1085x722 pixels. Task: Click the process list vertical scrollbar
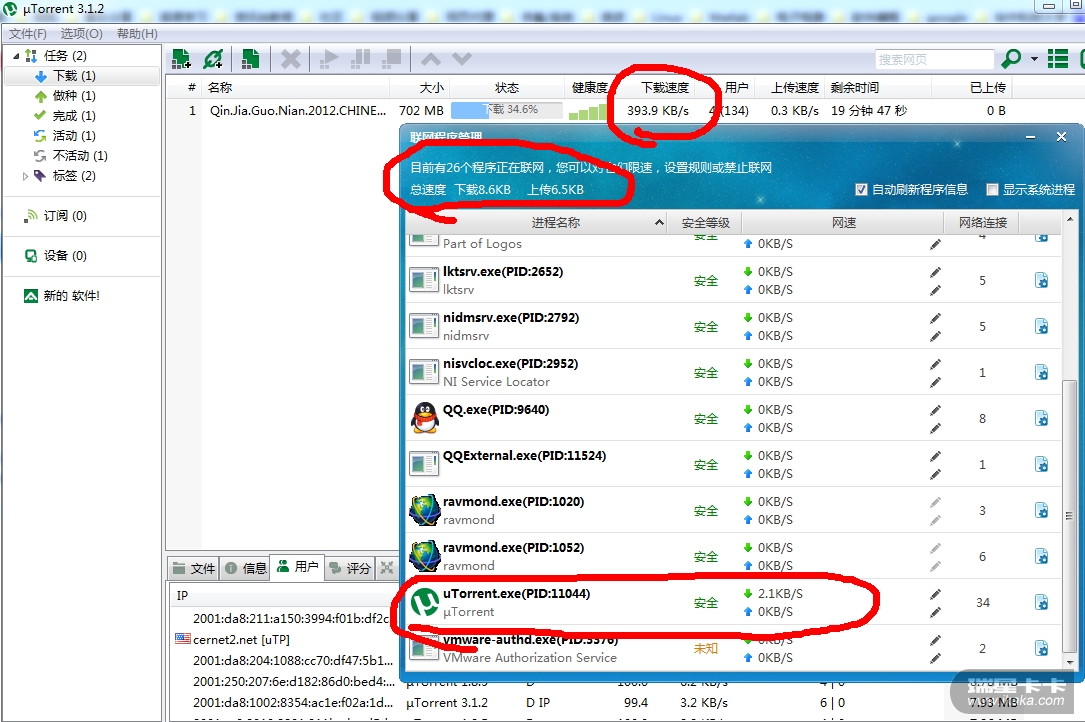click(1070, 450)
